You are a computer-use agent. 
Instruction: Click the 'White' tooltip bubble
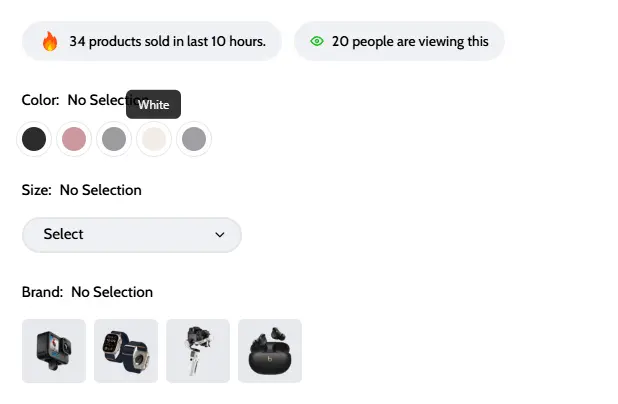[x=154, y=104]
